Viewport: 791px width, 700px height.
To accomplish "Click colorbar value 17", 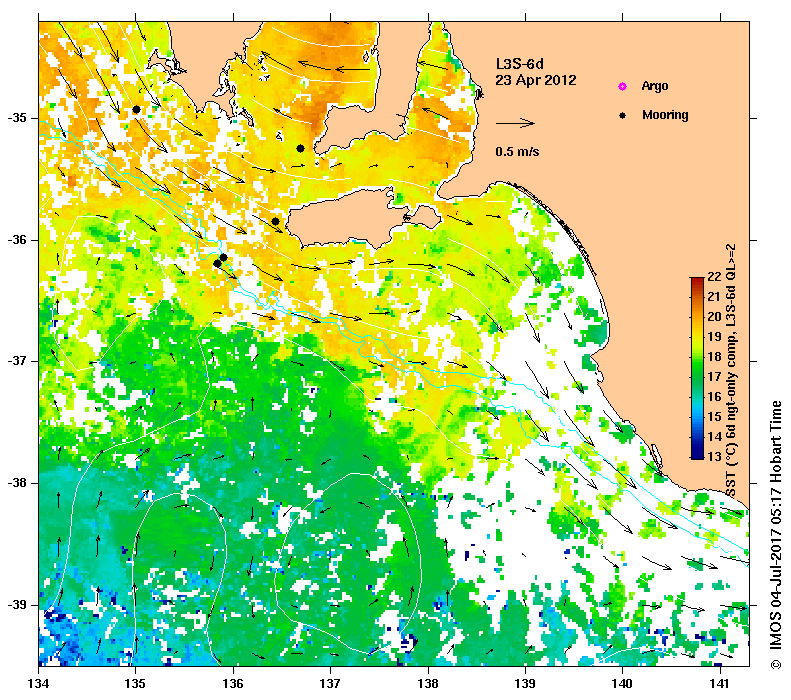I will point(714,377).
